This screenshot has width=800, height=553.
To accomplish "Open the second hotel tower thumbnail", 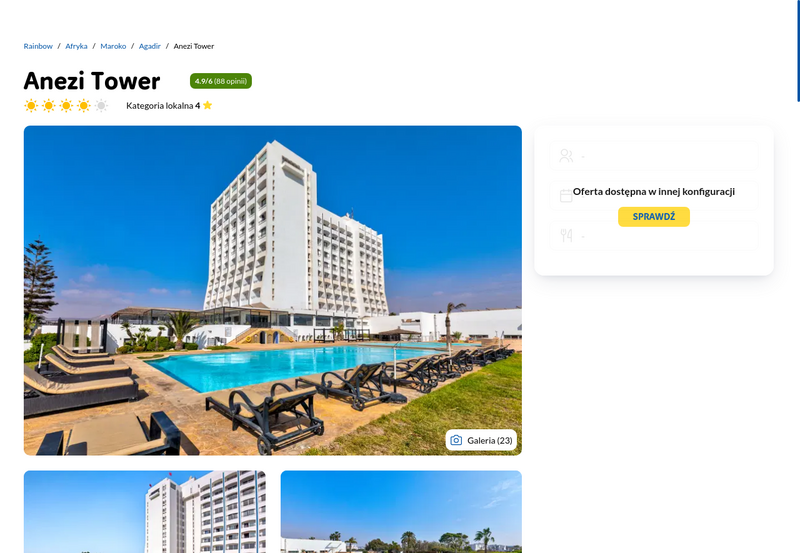I will 145,512.
